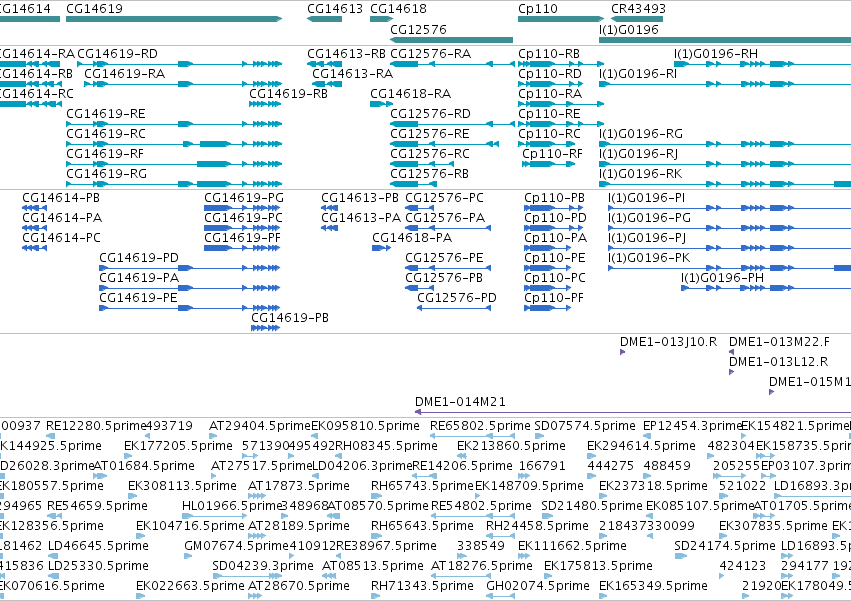The height and width of the screenshot is (601, 851).
Task: Open transcript CG14619-RD
Action: [117, 54]
